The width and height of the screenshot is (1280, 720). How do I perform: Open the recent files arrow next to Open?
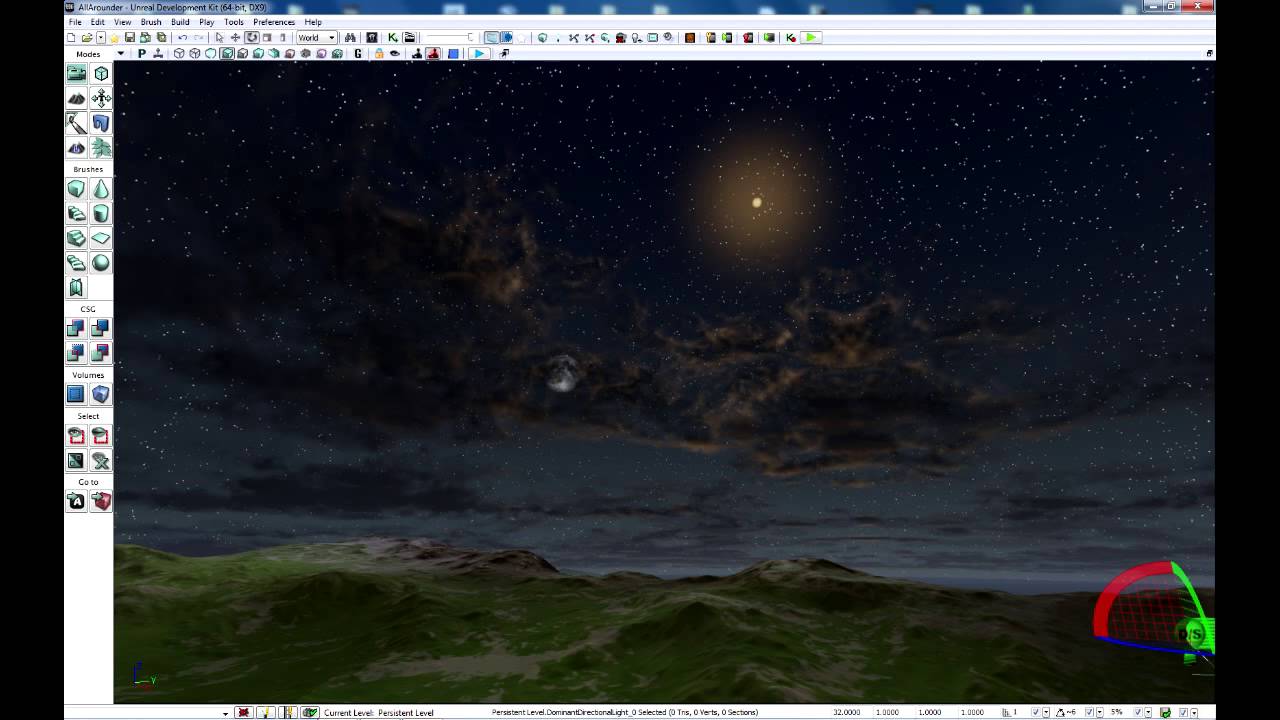[100, 38]
